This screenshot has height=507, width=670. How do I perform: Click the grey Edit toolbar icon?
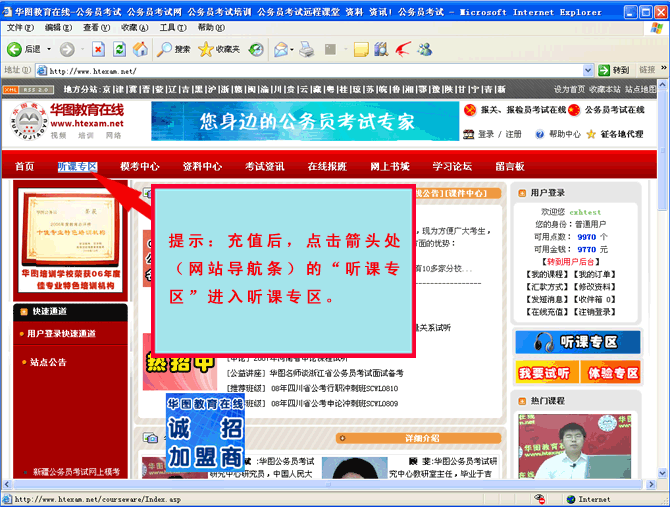pyautogui.click(x=330, y=50)
